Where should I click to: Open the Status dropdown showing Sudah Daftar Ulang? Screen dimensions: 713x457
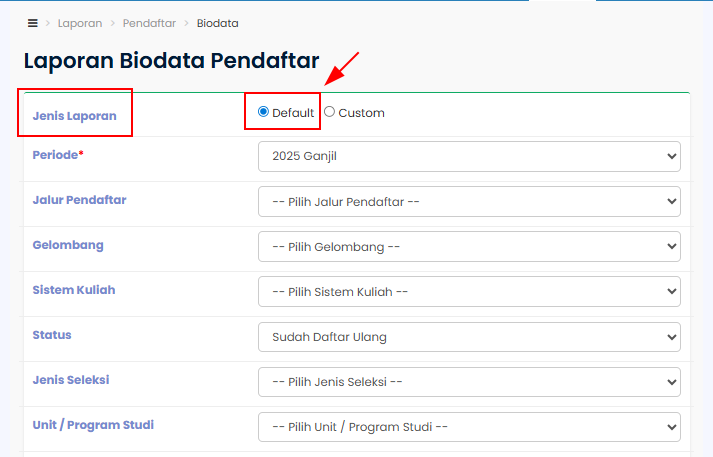pos(469,337)
